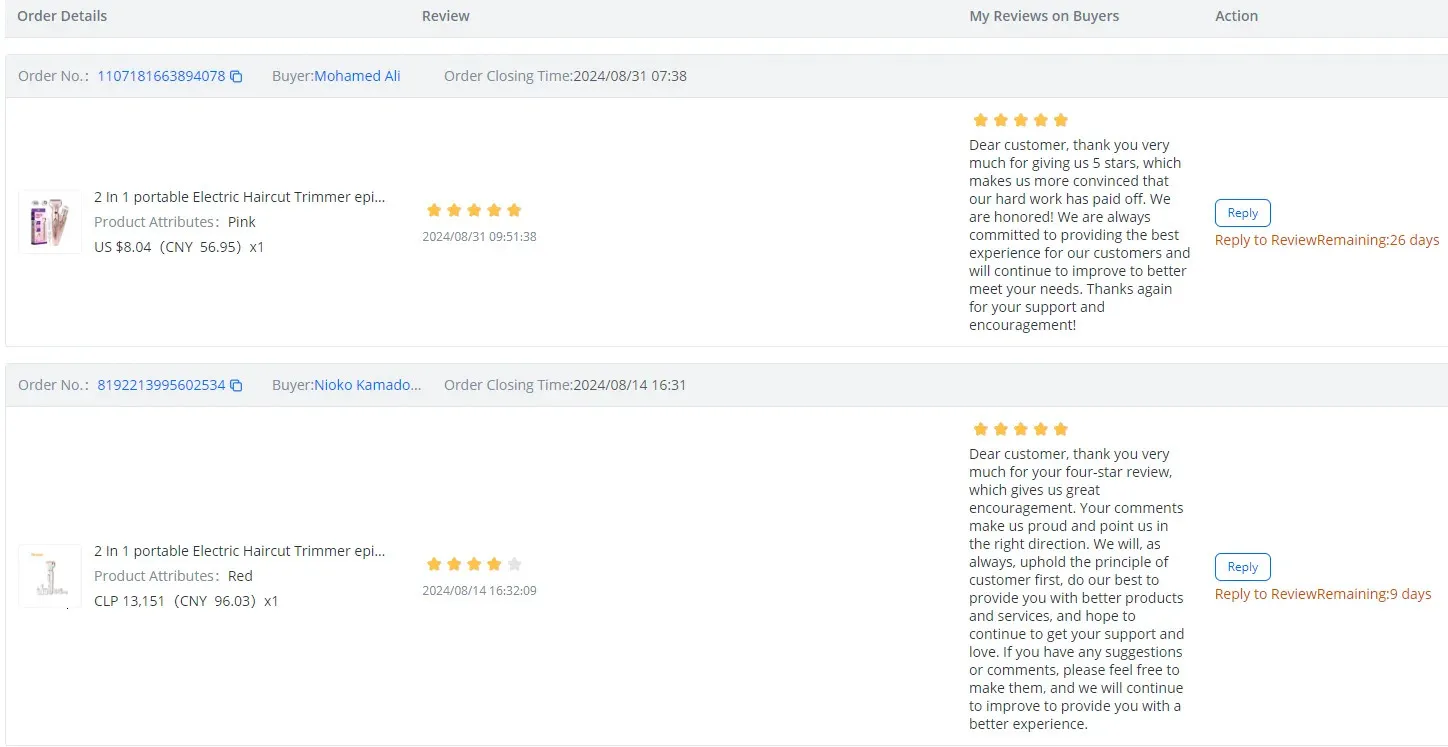Click pink 2 In 1 Haircut Trimmer title
This screenshot has width=1448, height=747.
239,197
